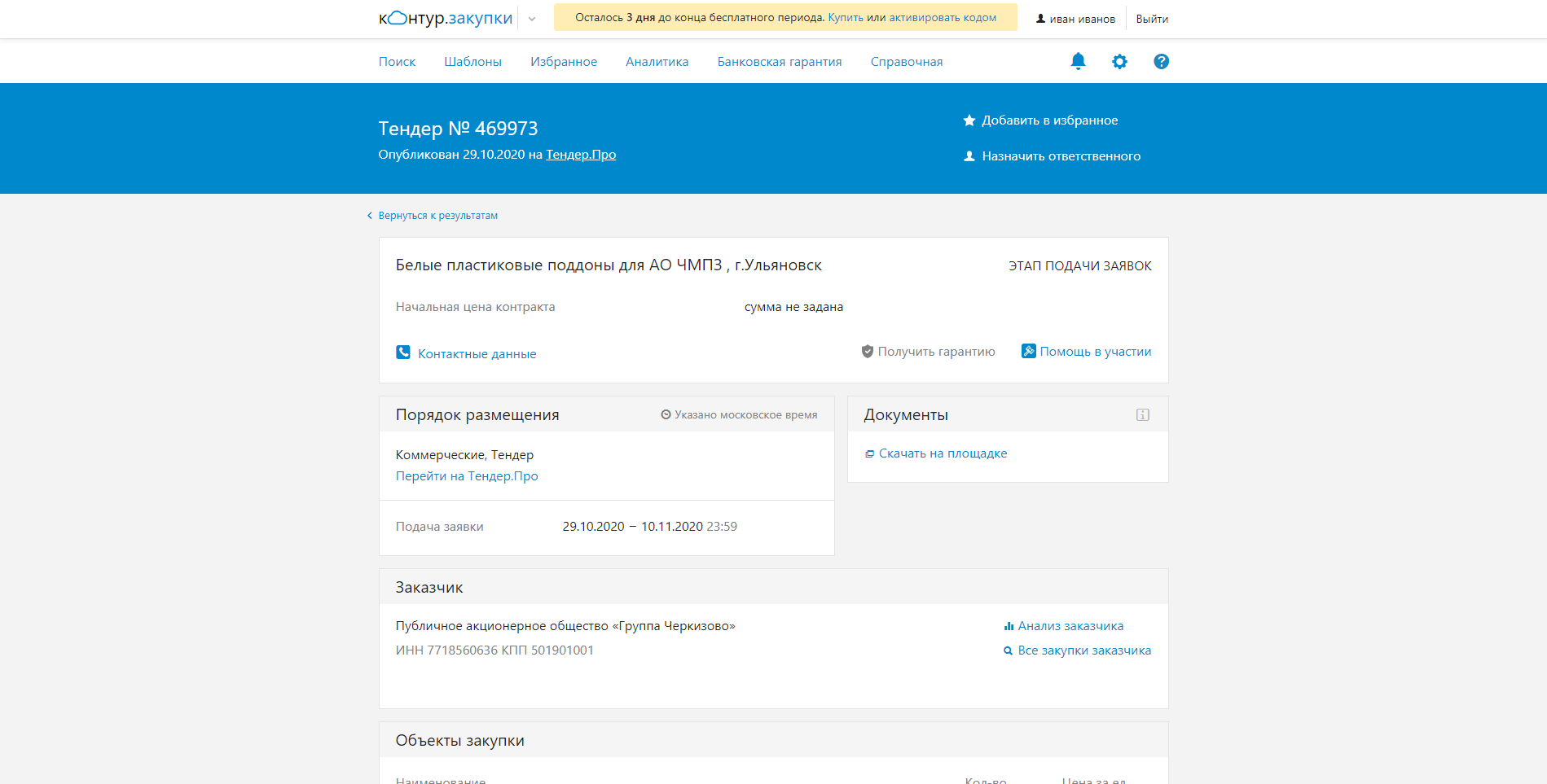The height and width of the screenshot is (784, 1547).
Task: Open the Банковская гарантия section
Action: 780,62
